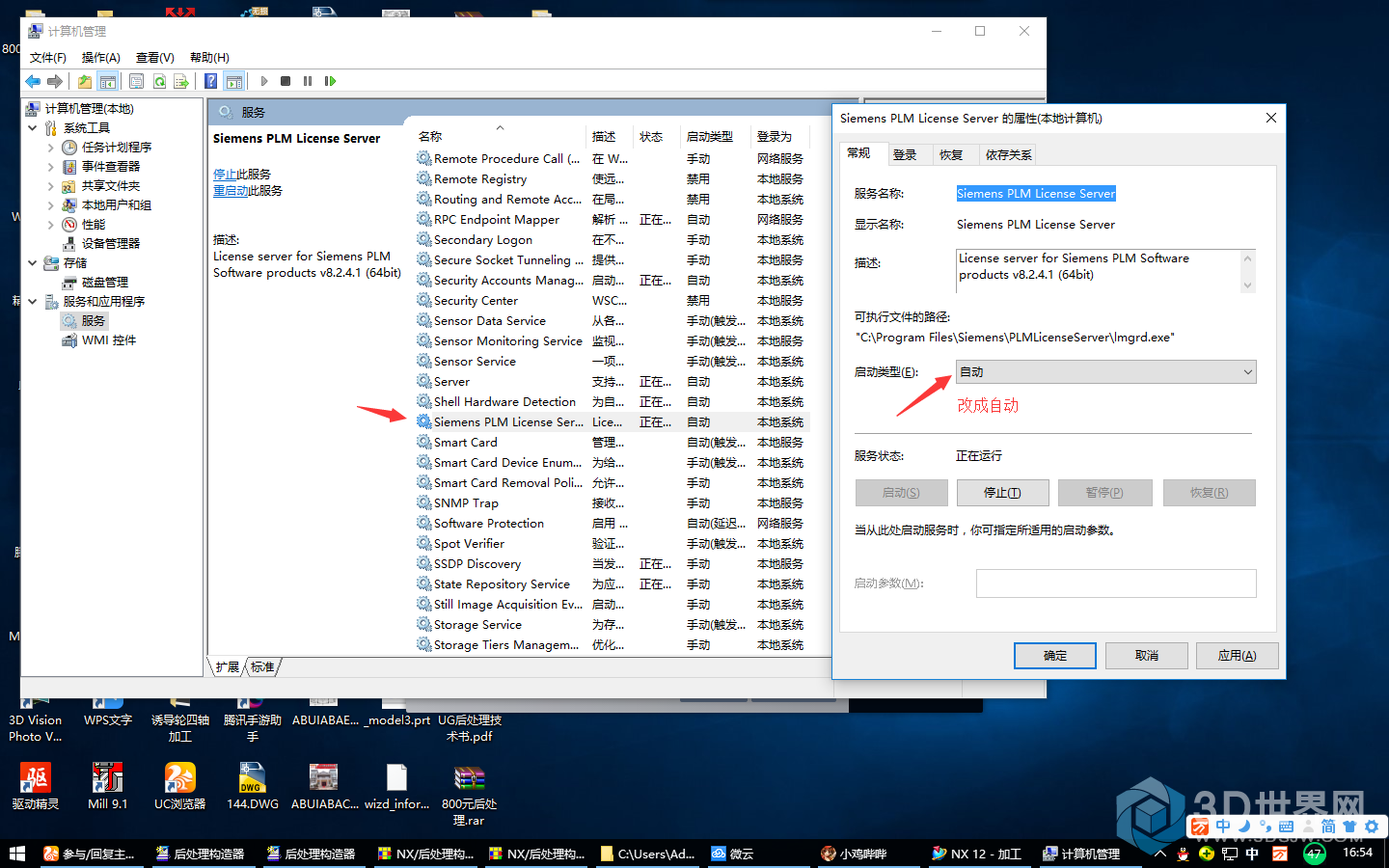The height and width of the screenshot is (868, 1389).
Task: Expand the 本地用户和组 tree node
Action: point(51,205)
